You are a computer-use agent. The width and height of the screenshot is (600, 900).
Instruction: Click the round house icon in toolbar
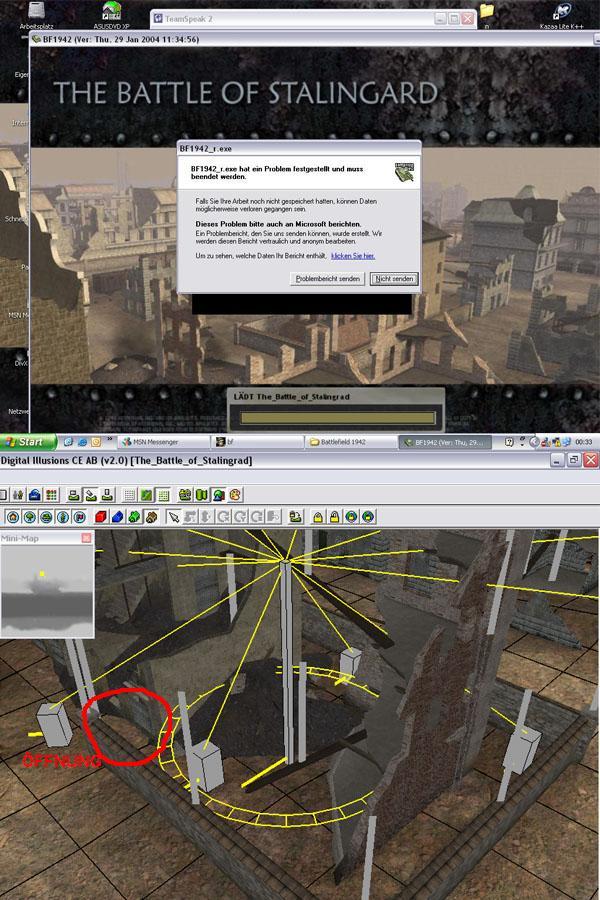(x=13, y=517)
